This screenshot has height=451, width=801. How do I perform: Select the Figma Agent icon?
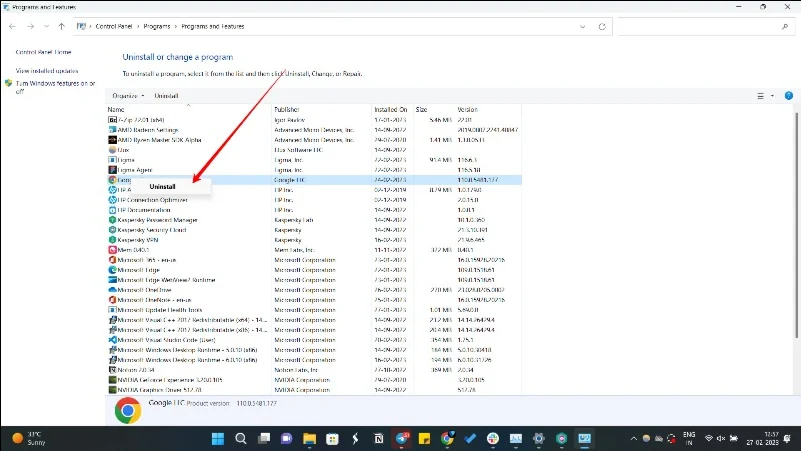pyautogui.click(x=112, y=170)
